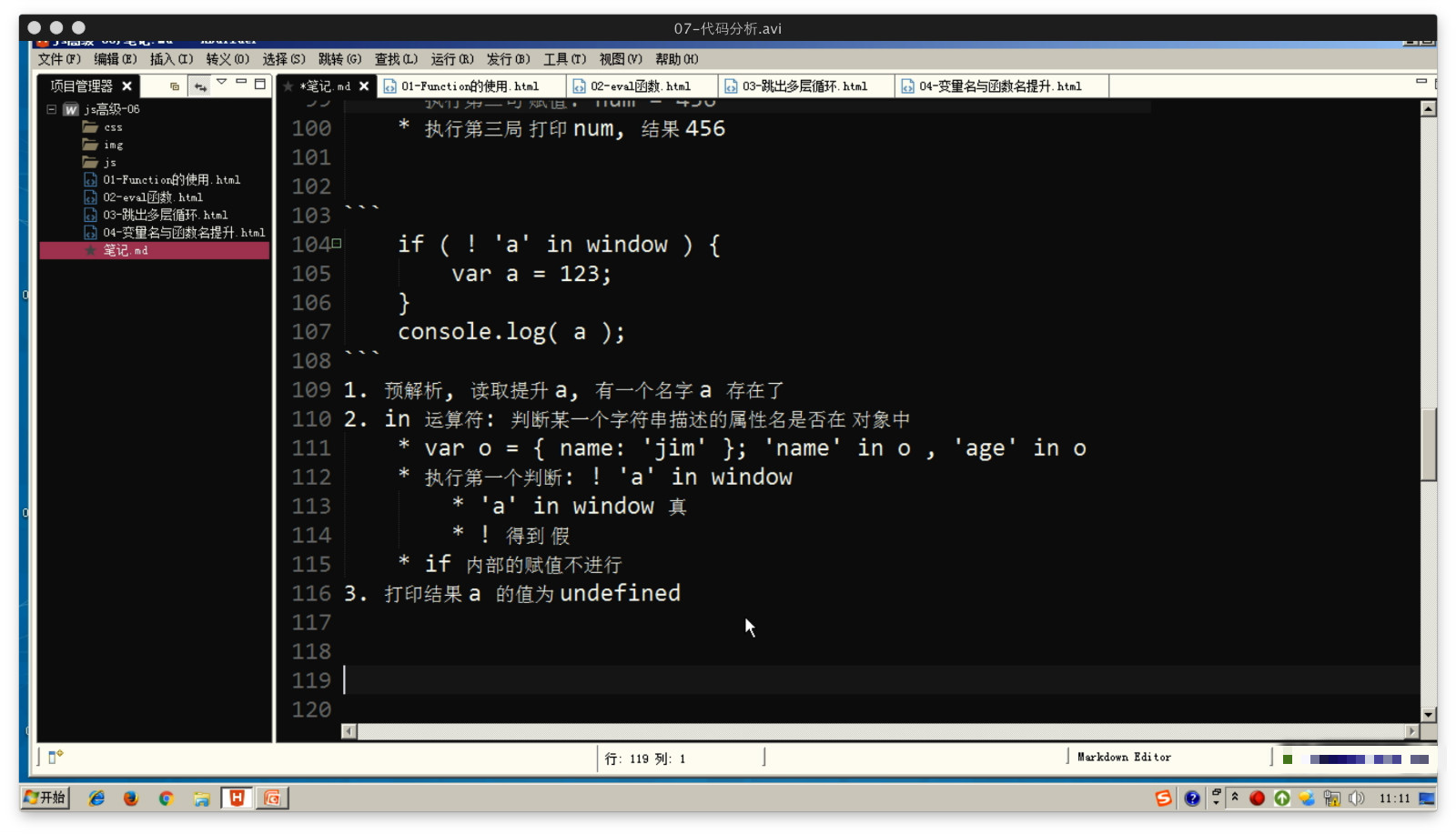Screen dimensions: 1456x834
Task: Close the 项目管理器 panel tab
Action: [127, 86]
